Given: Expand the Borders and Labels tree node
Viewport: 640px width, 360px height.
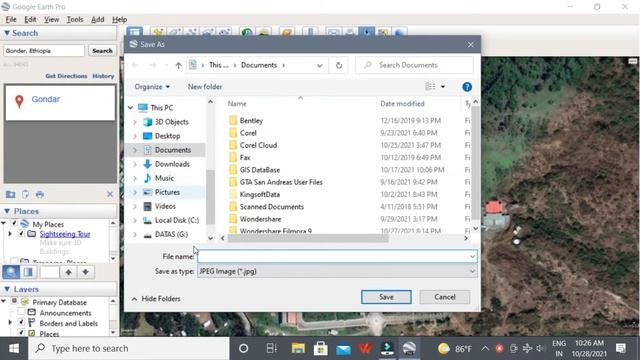Looking at the screenshot, I should pyautogui.click(x=10, y=323).
